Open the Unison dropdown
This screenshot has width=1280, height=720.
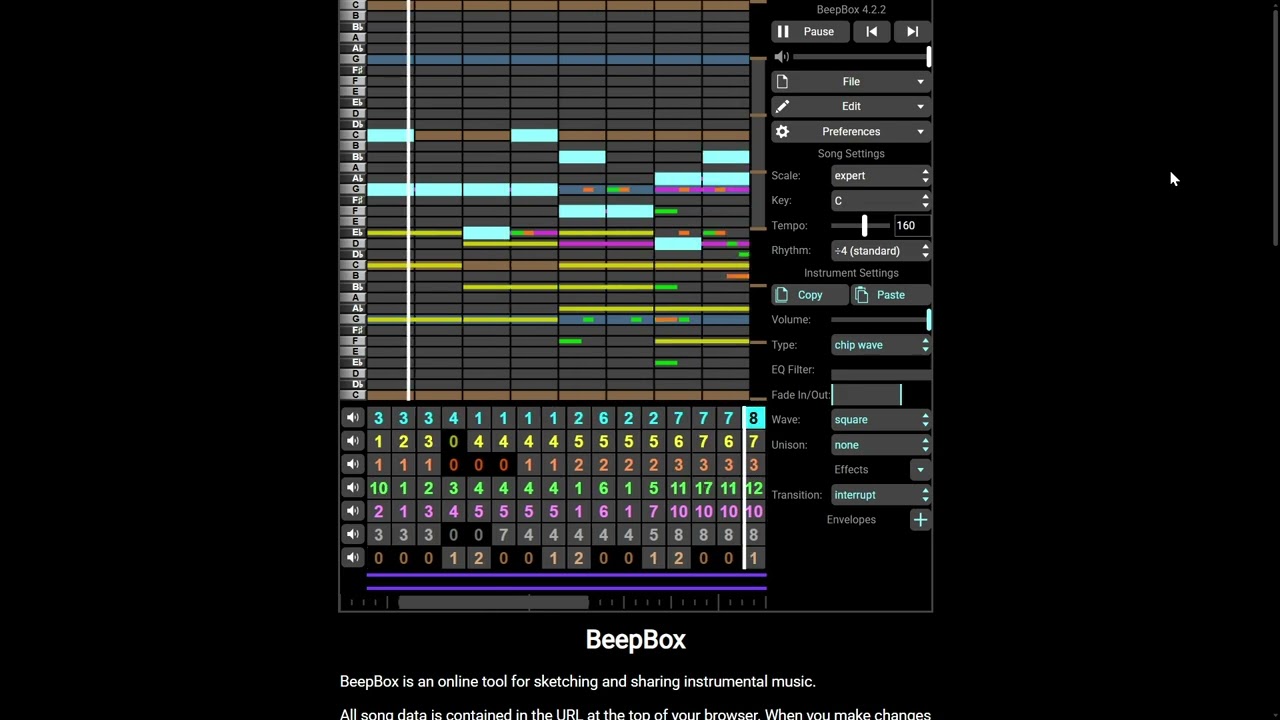(881, 445)
